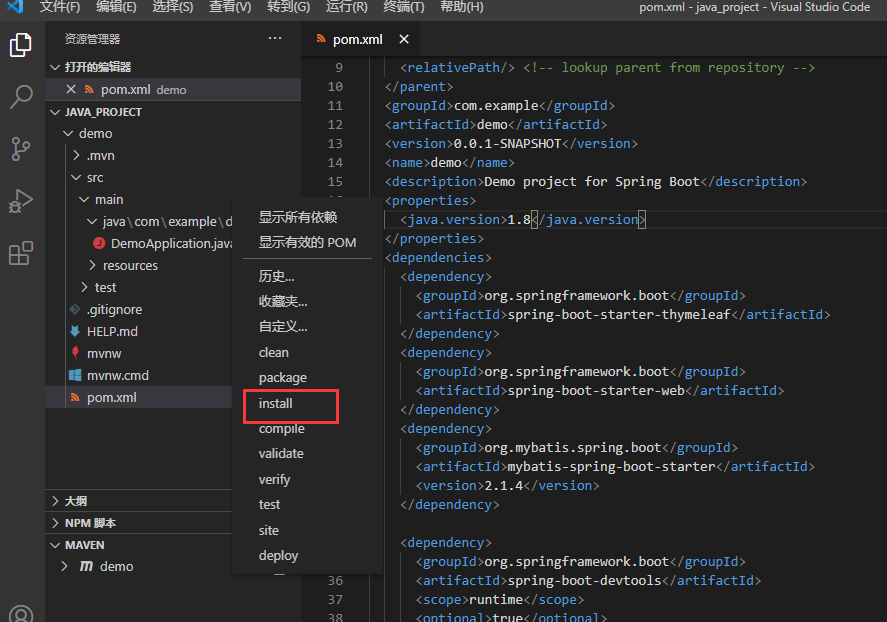The height and width of the screenshot is (622, 887).
Task: Choose 显示有效的 POM in the context menu
Action: [307, 243]
